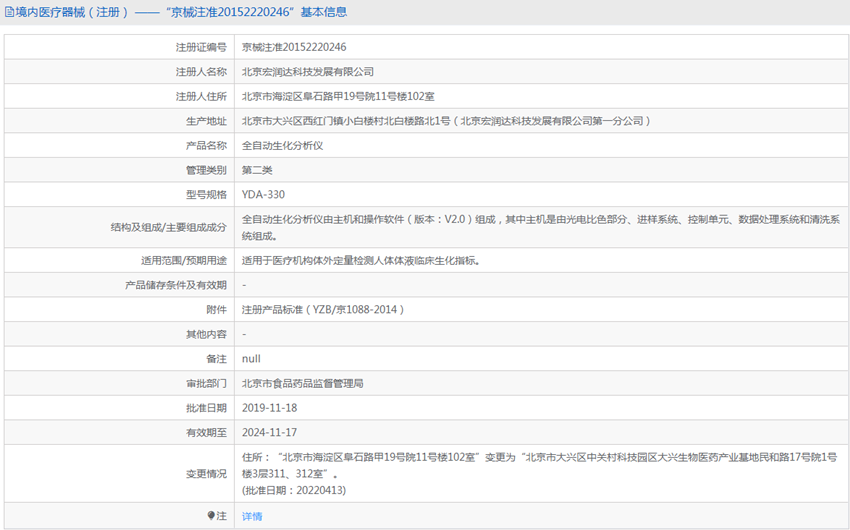Click the registrant address value in 注册人住所 row
Screen dimensions: 850x530
point(338,96)
